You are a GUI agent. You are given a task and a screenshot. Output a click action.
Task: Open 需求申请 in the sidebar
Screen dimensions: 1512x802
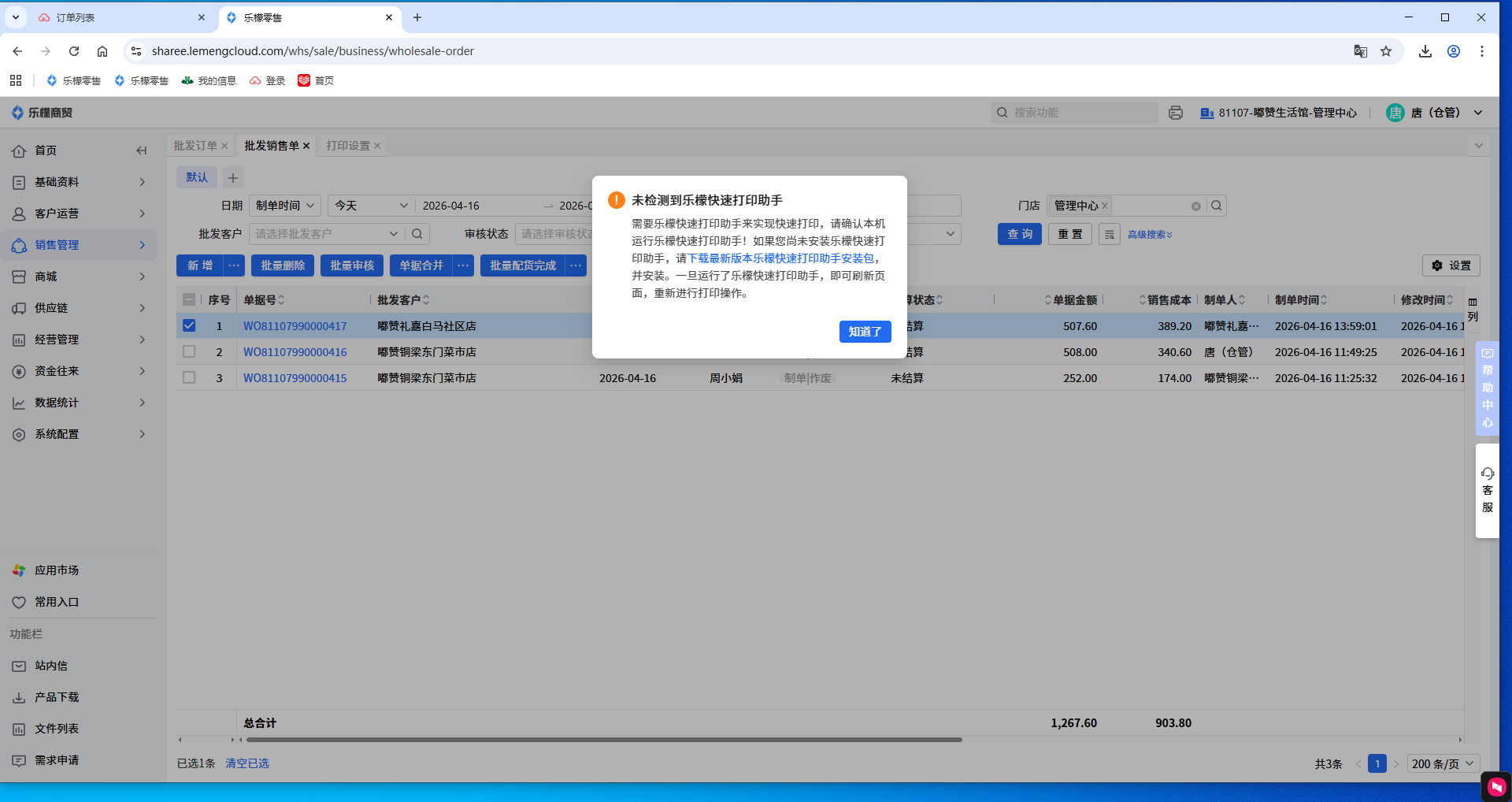point(57,760)
